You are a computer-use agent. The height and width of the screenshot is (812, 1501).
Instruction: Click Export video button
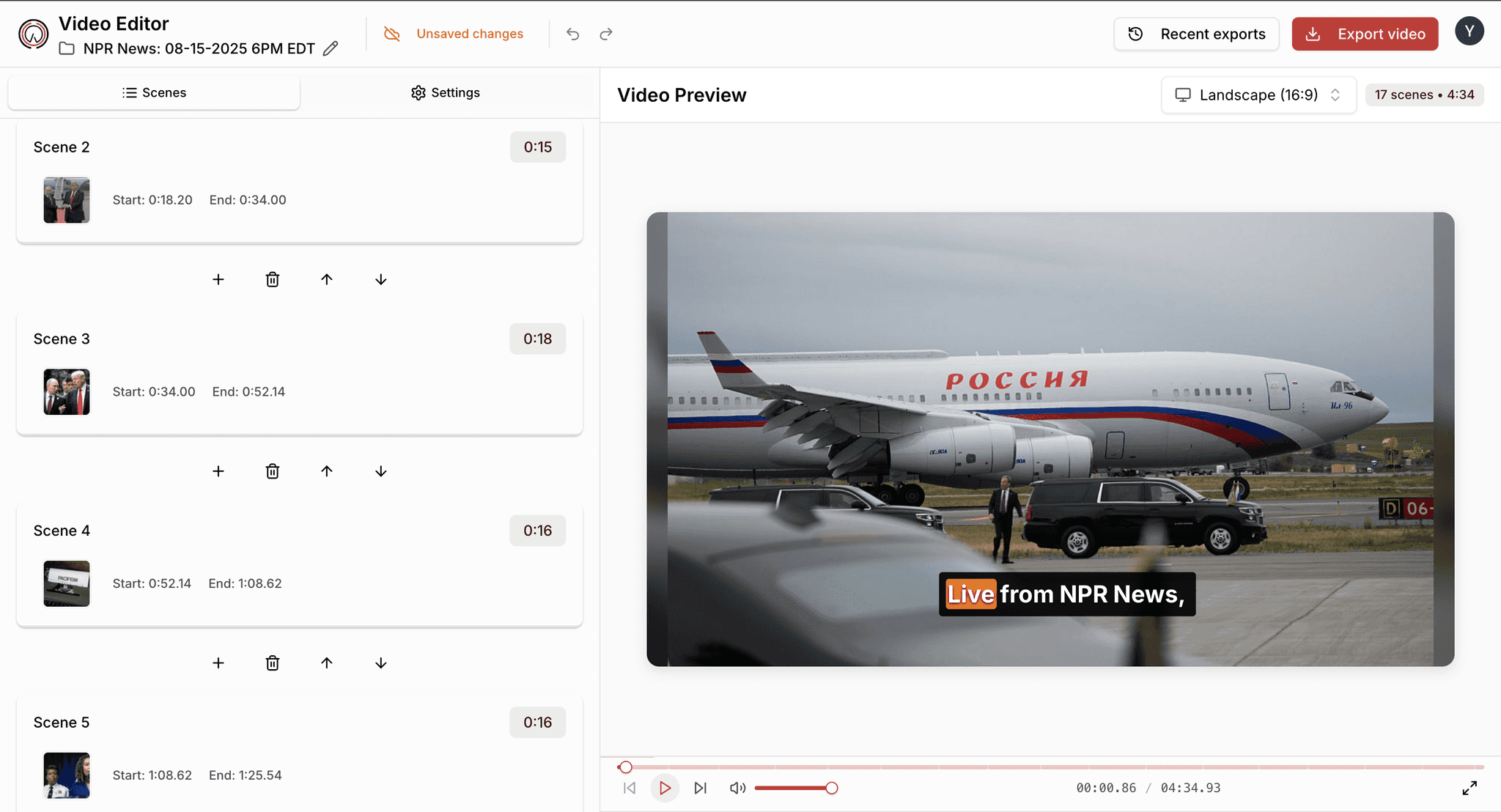tap(1365, 34)
